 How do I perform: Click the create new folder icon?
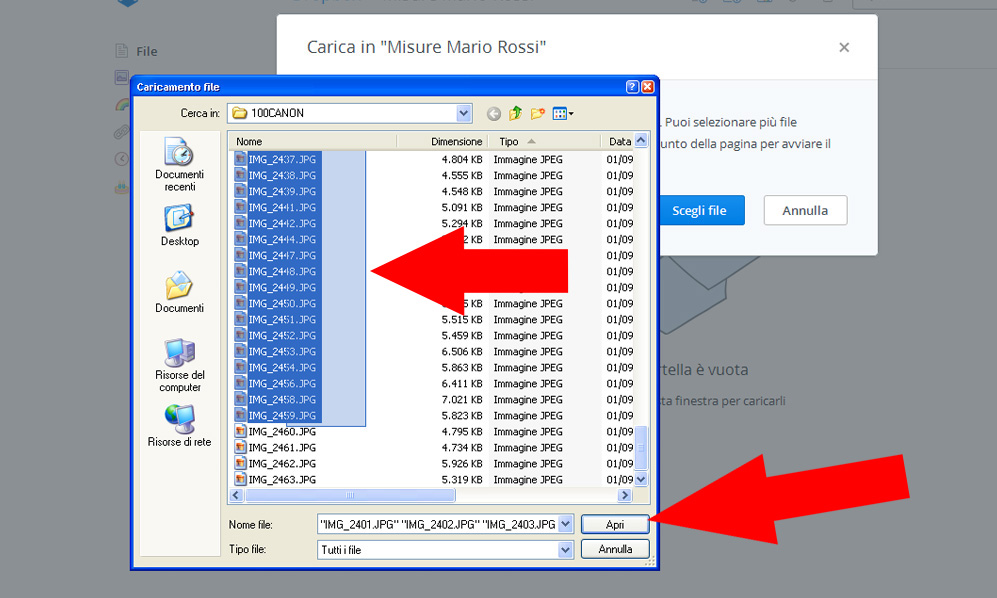(x=538, y=113)
